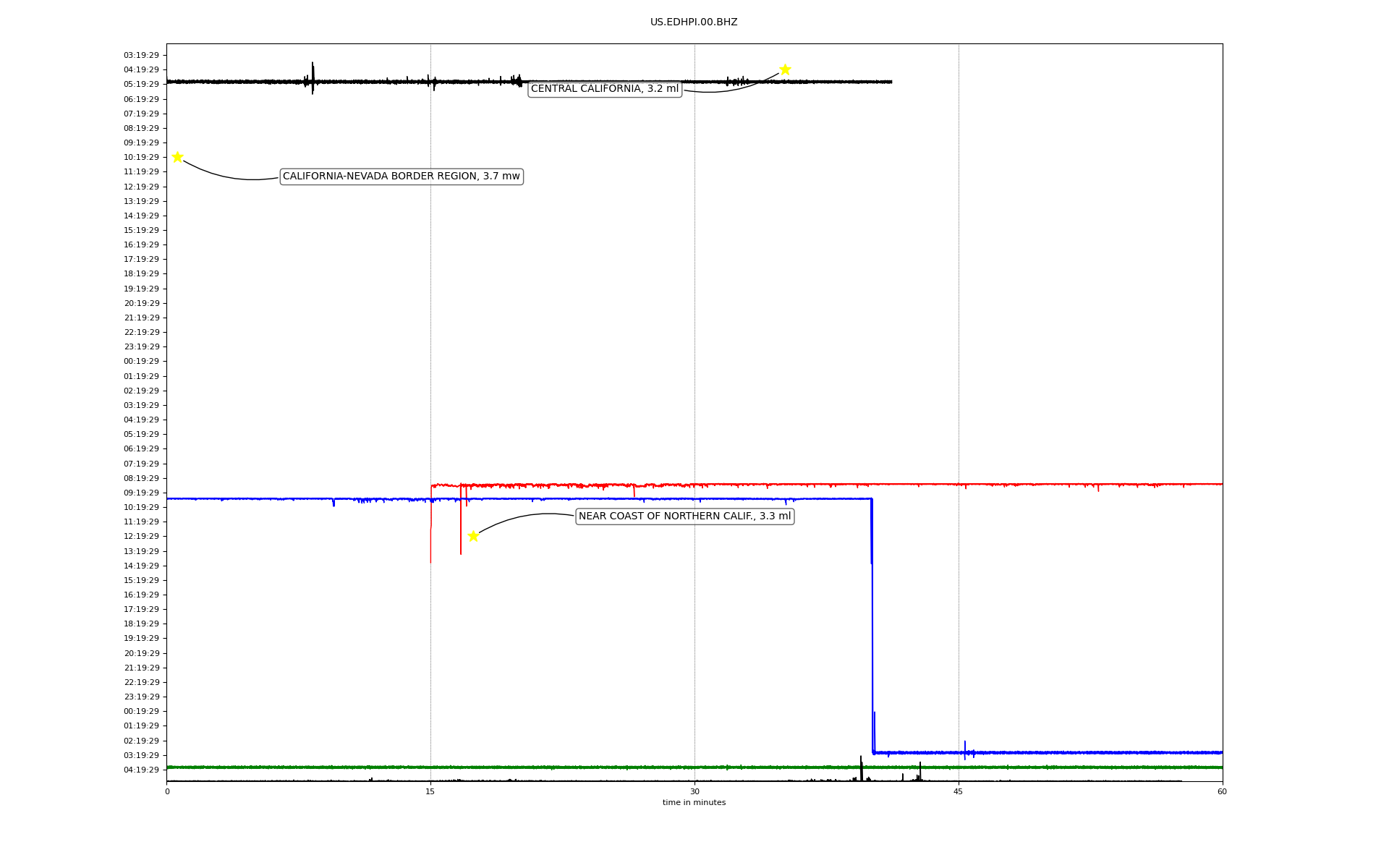Click the first 00:19:29 y-axis label

pyautogui.click(x=141, y=362)
